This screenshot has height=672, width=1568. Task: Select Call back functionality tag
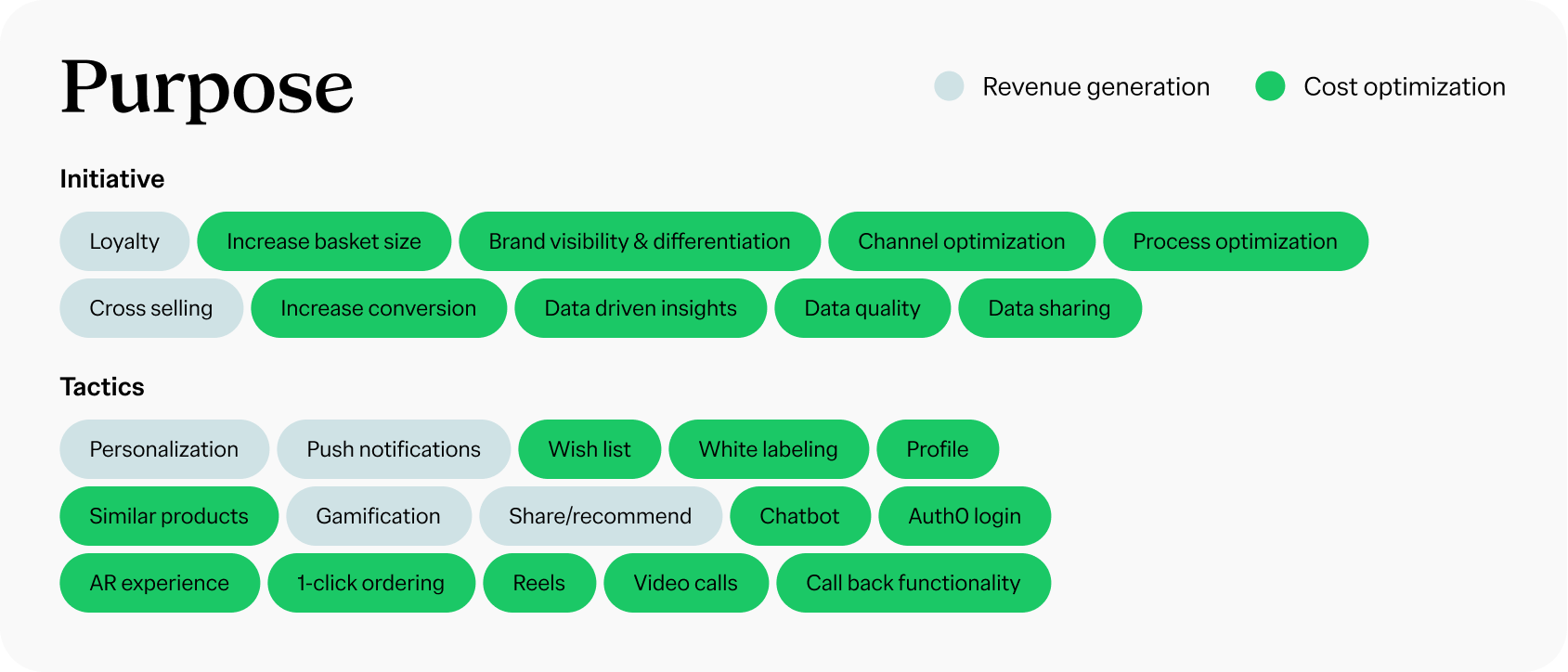(914, 583)
